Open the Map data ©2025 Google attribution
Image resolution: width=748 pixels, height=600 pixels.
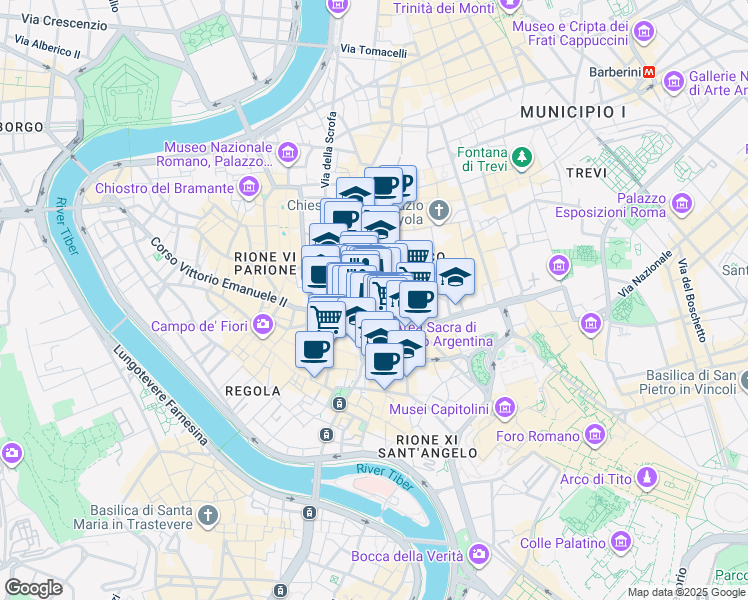click(x=686, y=593)
